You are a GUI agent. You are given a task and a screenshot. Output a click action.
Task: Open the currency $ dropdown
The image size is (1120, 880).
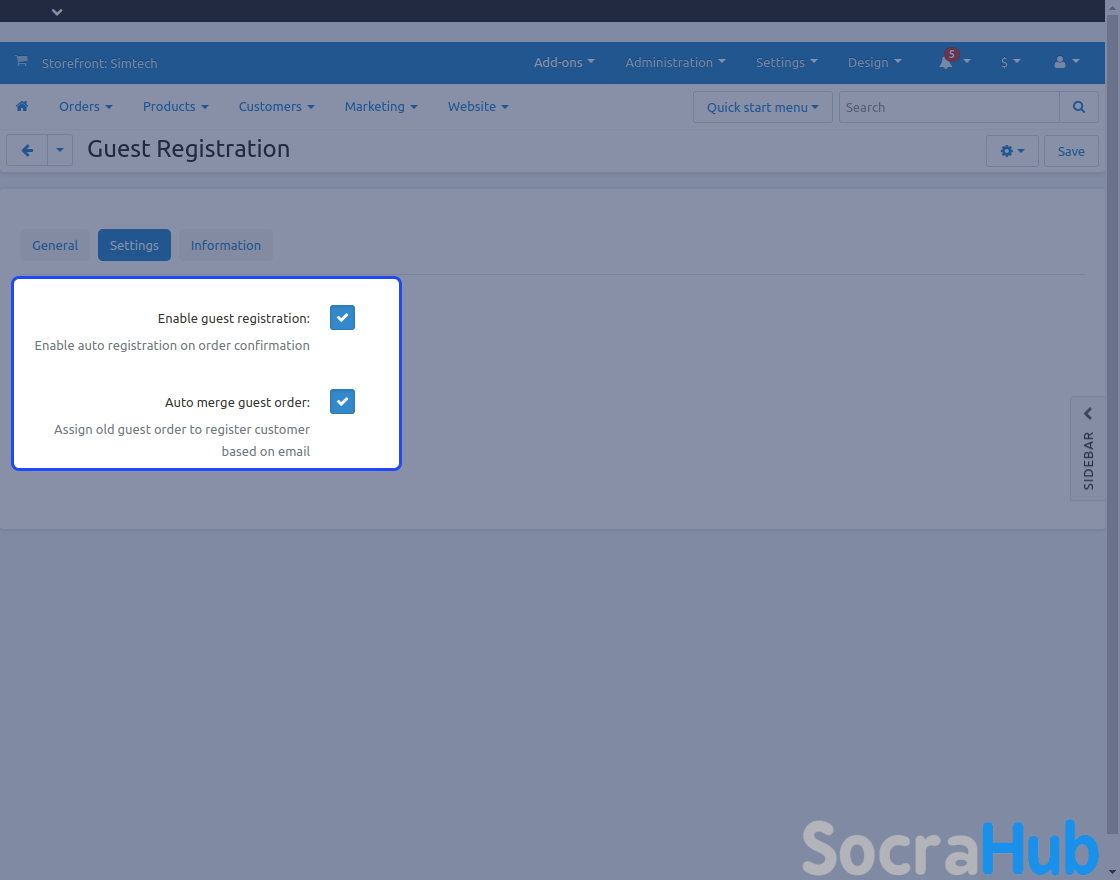pos(1010,62)
